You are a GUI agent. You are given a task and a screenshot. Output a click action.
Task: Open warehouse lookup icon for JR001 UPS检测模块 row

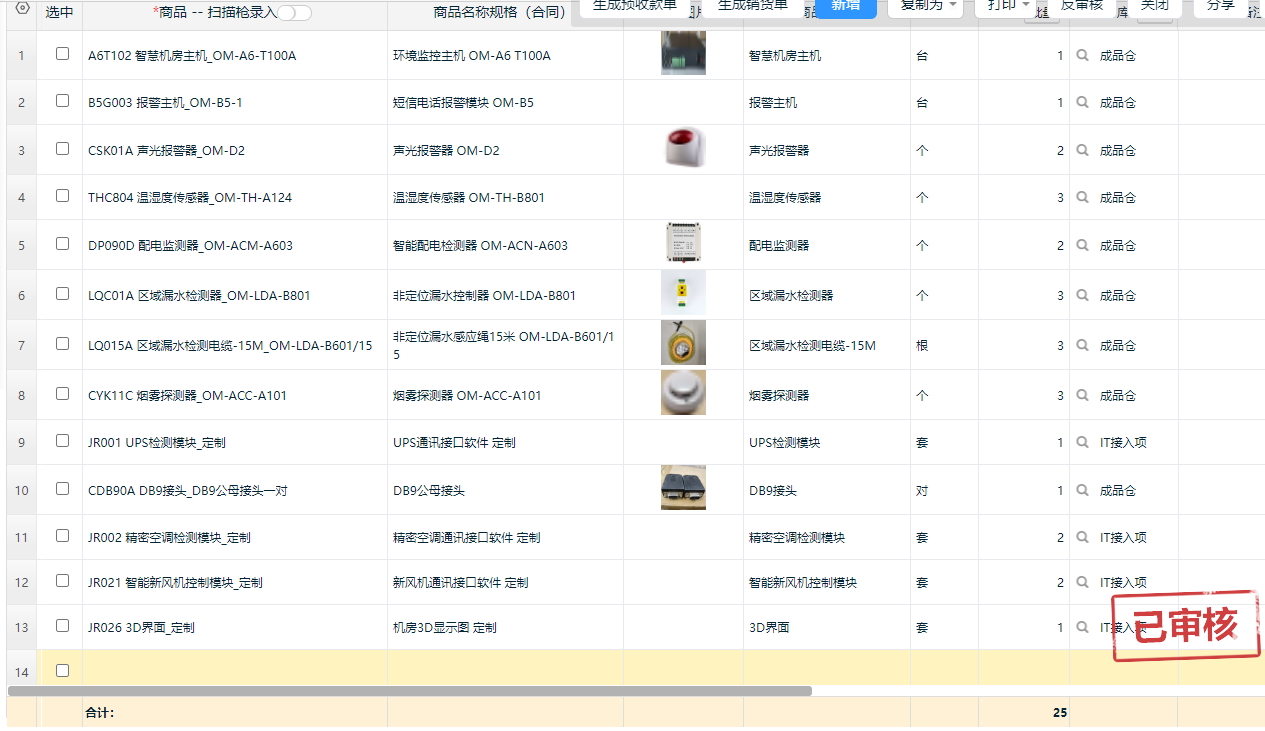point(1082,442)
